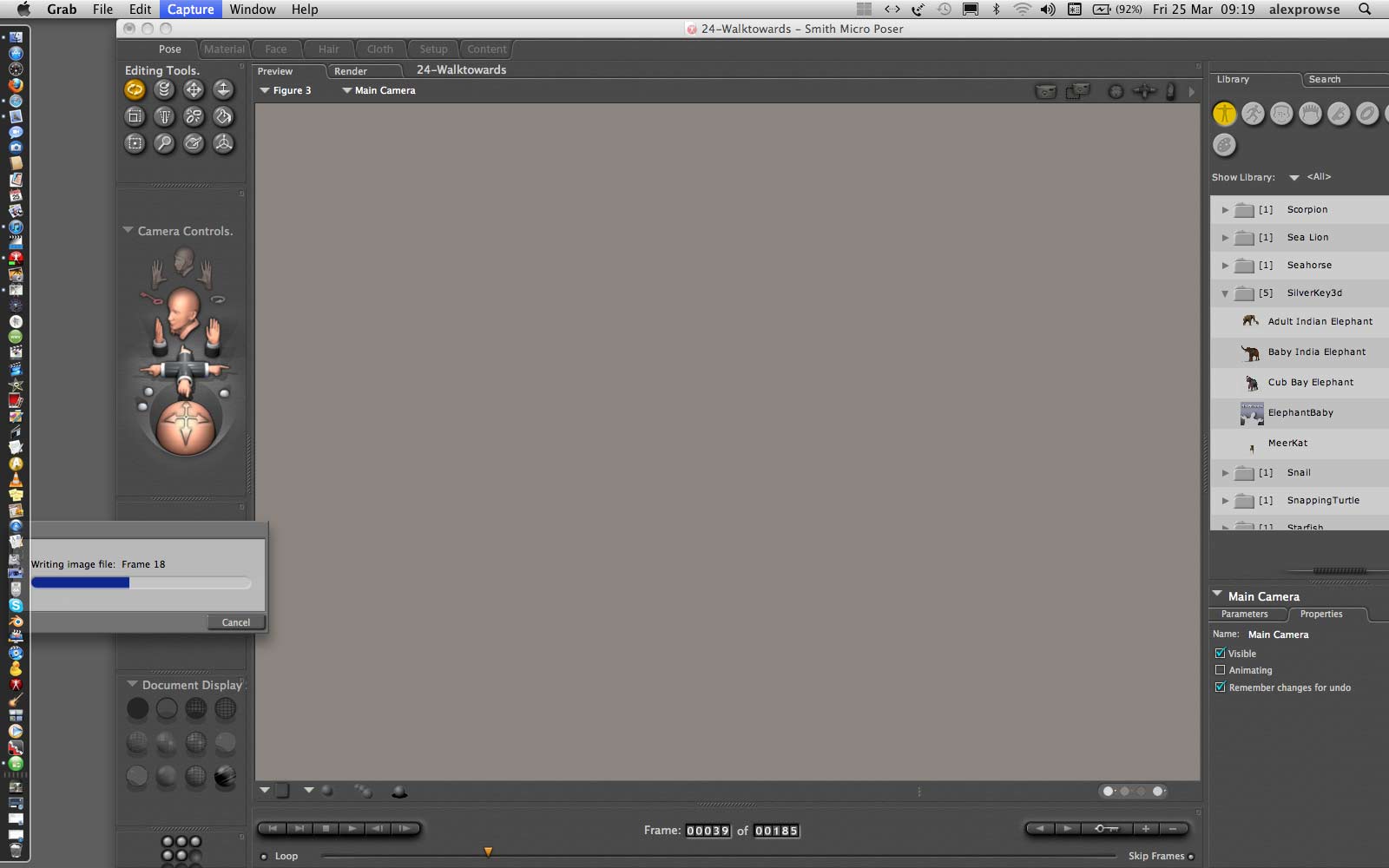Viewport: 1389px width, 868px height.
Task: Expand the Scorpion folder
Action: tap(1225, 210)
